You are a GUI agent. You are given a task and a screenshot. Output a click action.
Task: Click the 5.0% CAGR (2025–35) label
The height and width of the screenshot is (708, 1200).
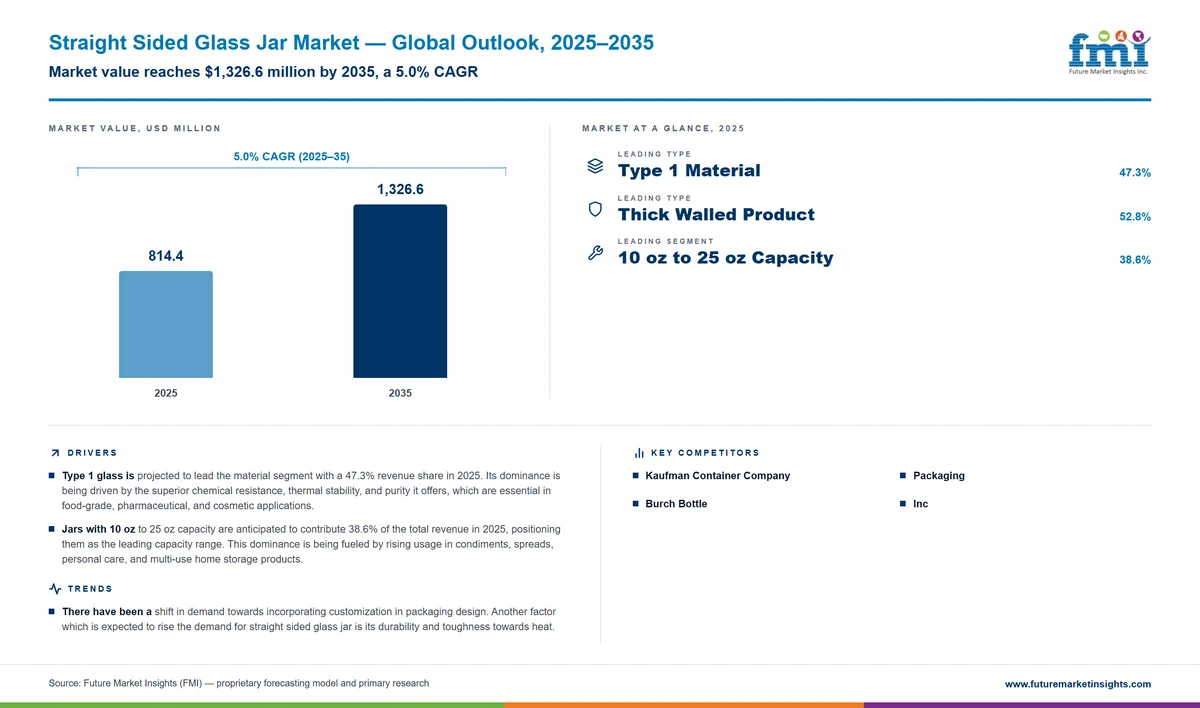coord(291,156)
